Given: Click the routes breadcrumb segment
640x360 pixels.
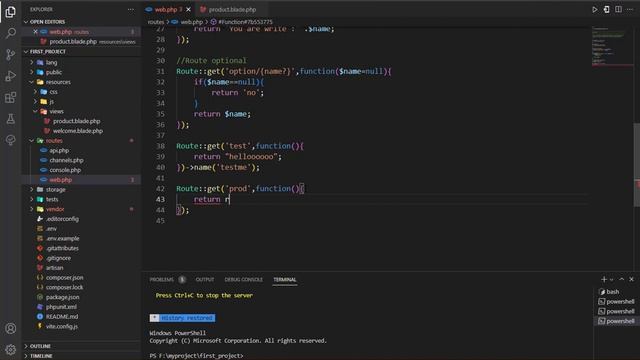Looking at the screenshot, I should (156, 22).
